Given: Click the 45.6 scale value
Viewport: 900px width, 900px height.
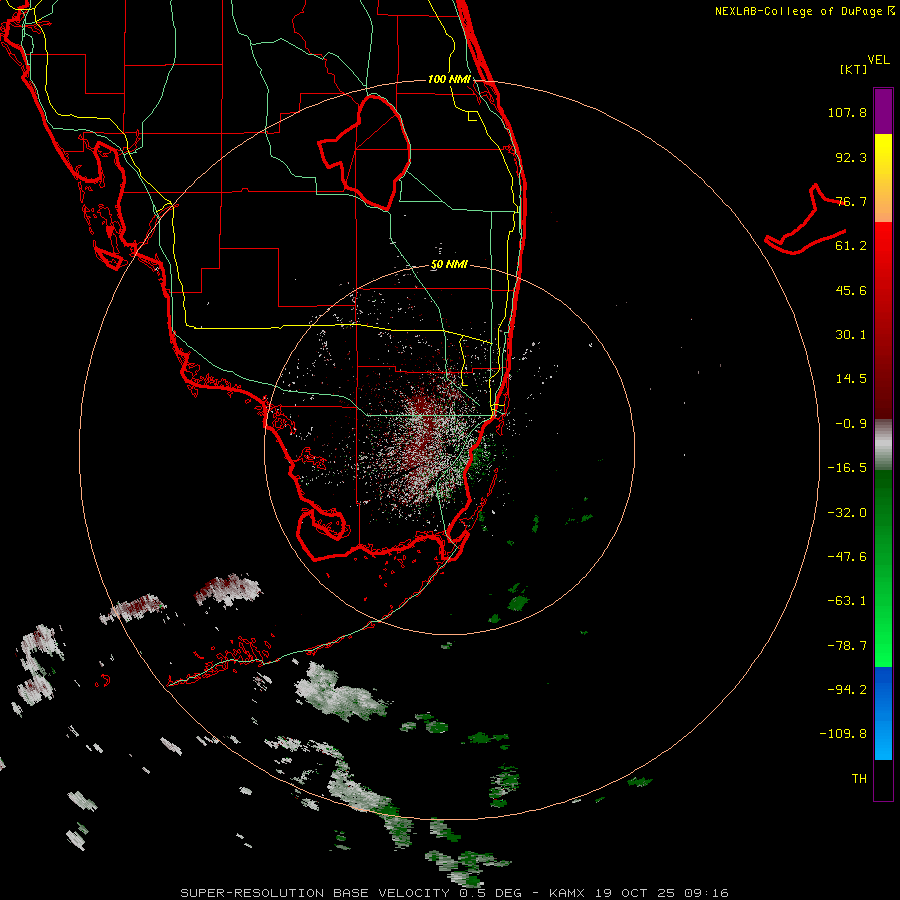Looking at the screenshot, I should [851, 290].
